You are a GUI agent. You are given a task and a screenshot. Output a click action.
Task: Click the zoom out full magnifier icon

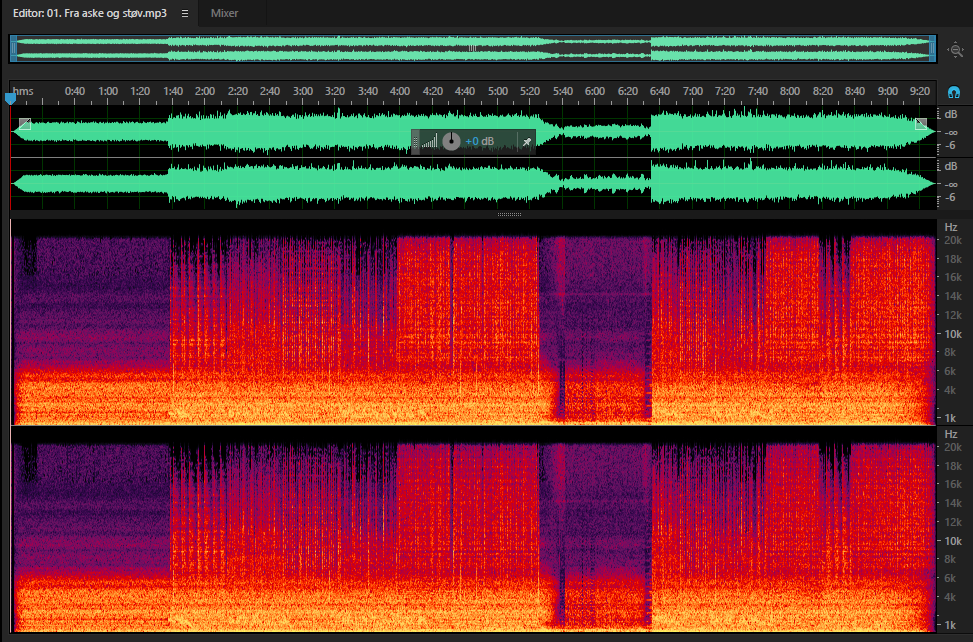click(x=956, y=50)
